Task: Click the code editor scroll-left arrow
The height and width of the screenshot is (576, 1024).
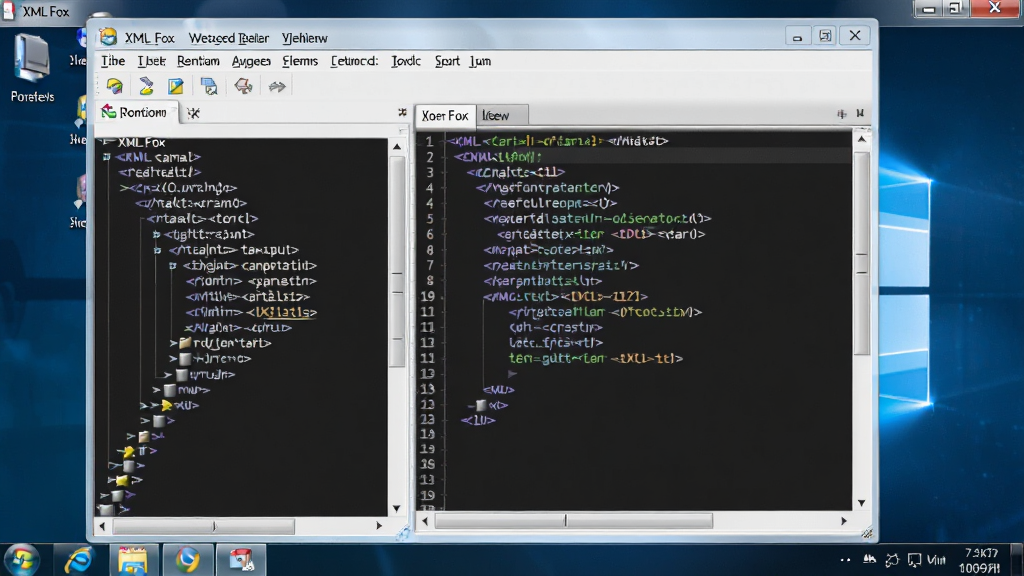Action: point(425,520)
